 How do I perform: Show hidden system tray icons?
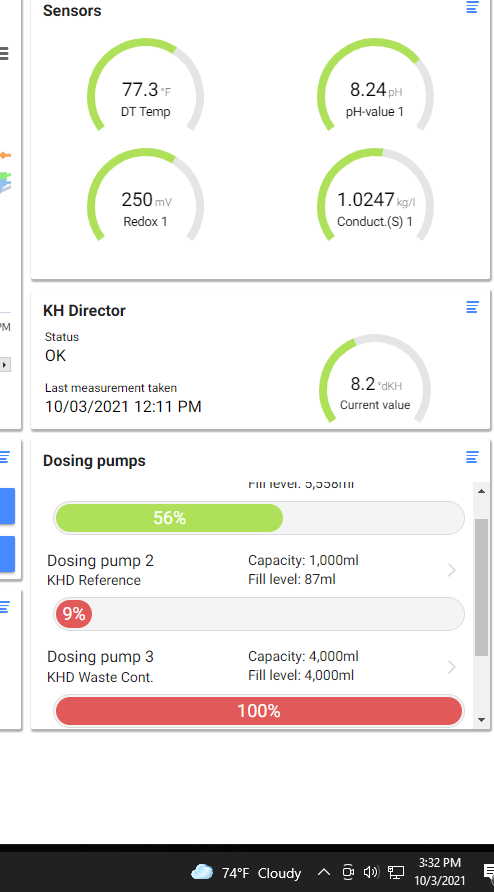pos(323,872)
